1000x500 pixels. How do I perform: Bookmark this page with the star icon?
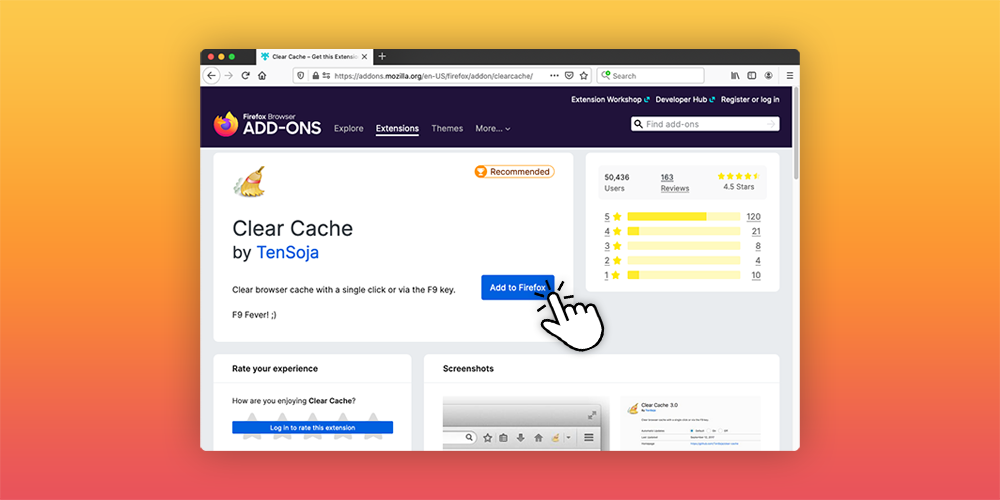click(584, 75)
